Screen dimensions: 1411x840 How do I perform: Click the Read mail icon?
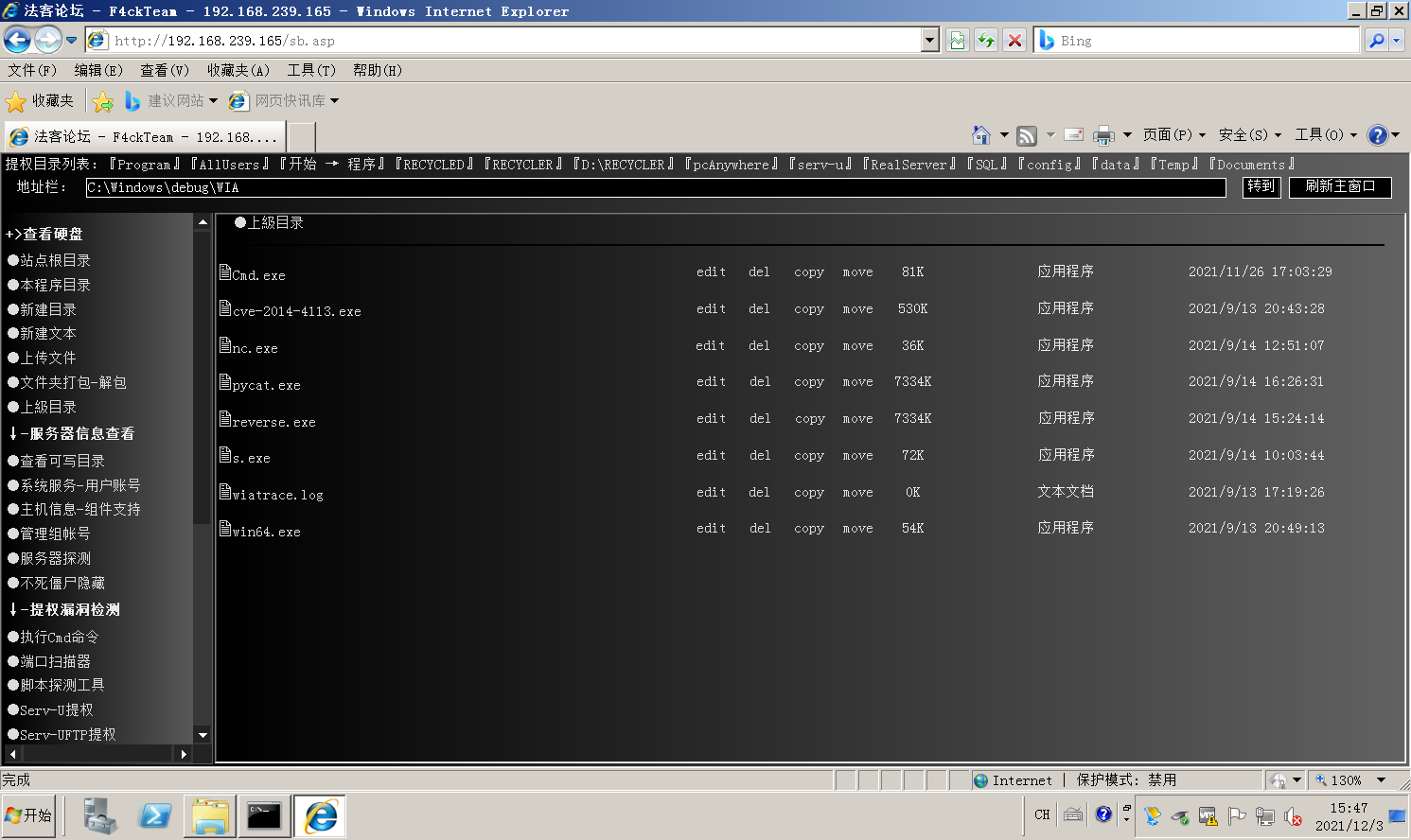tap(1074, 135)
